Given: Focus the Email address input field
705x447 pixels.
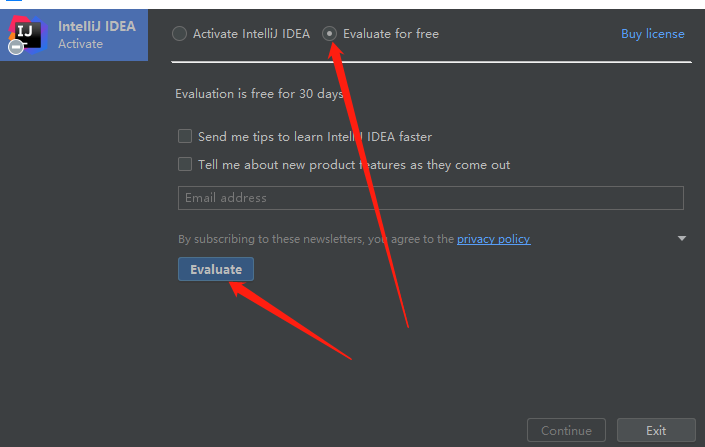Looking at the screenshot, I should [x=431, y=198].
